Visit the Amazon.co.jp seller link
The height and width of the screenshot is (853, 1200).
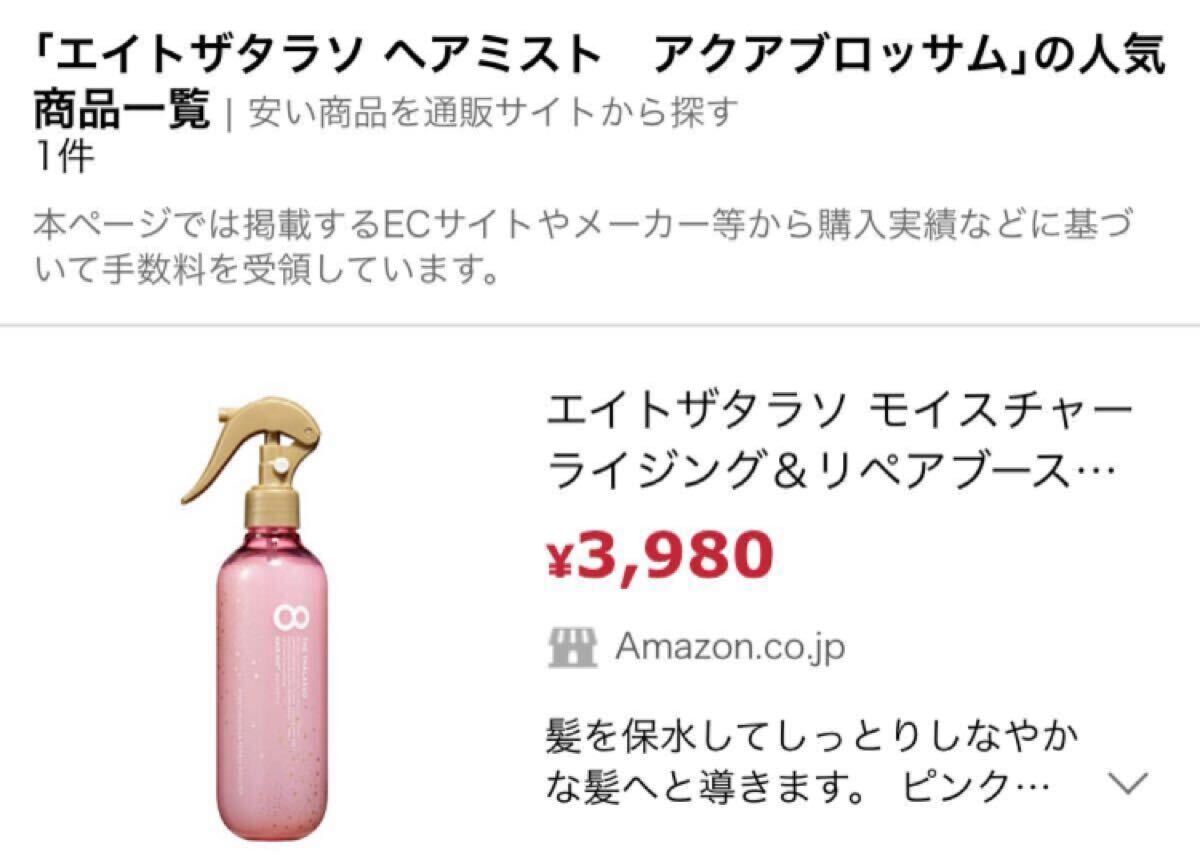(729, 648)
